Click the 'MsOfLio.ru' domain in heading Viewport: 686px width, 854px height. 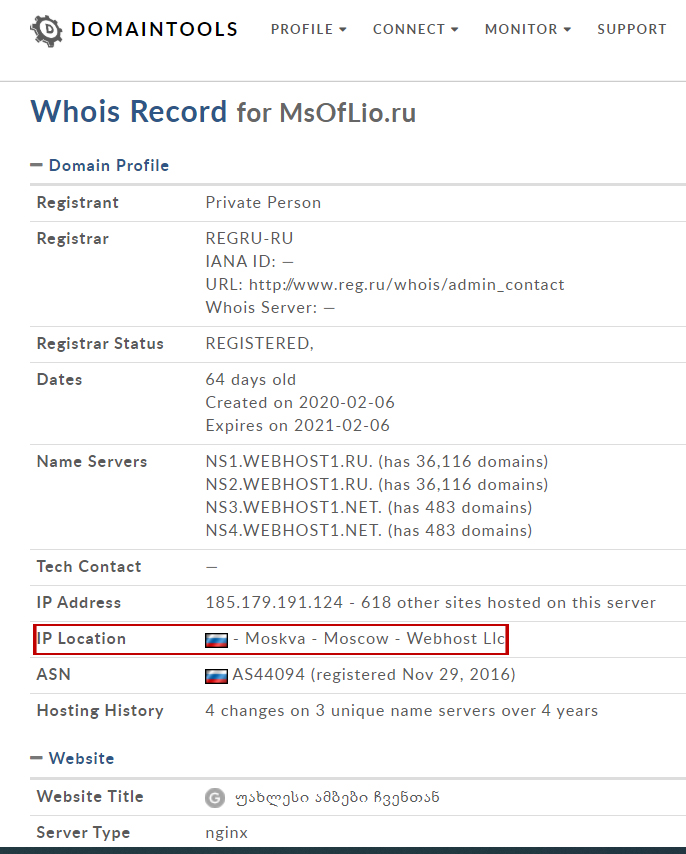point(348,113)
